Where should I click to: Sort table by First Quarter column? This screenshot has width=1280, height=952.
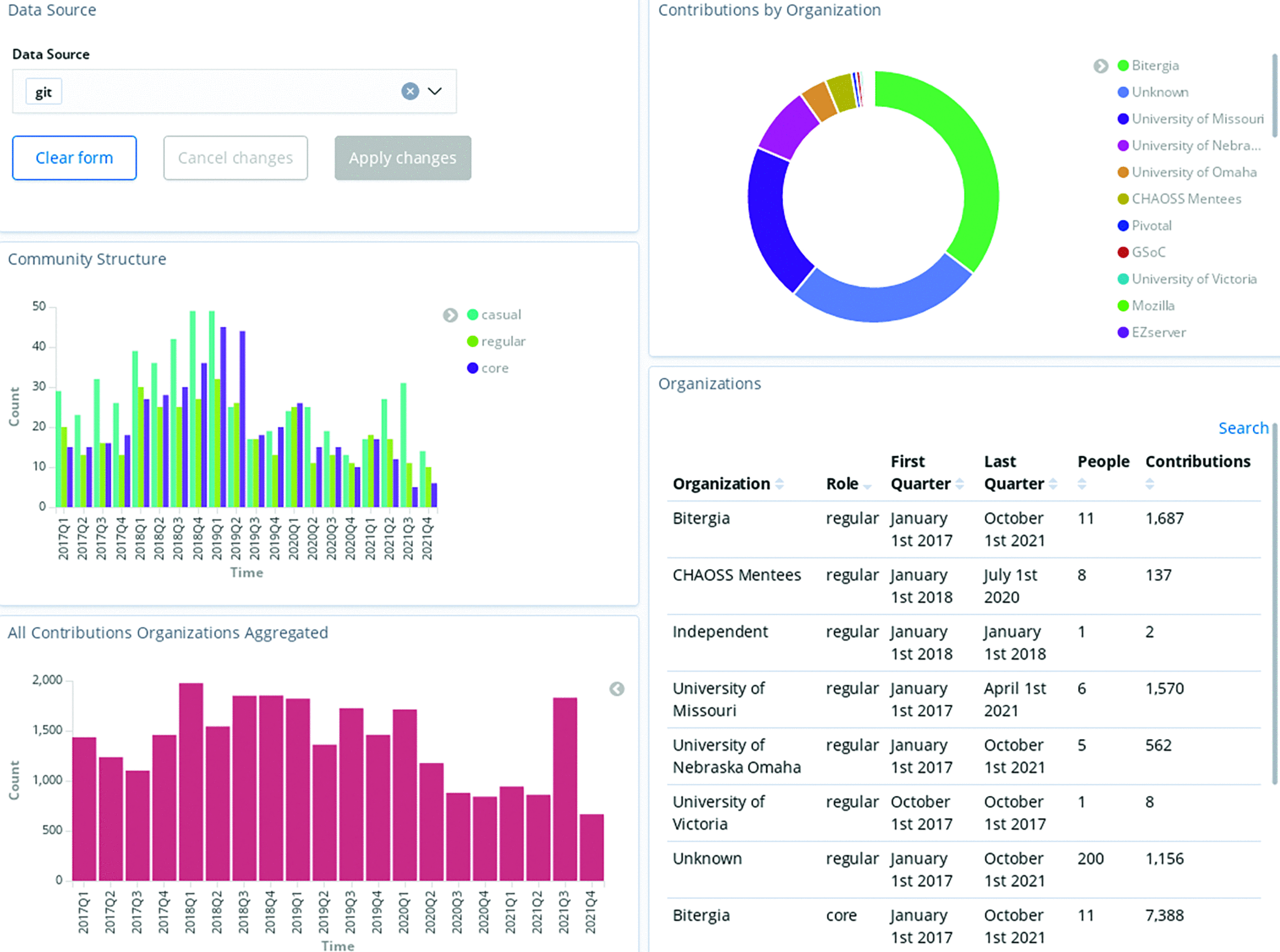pyautogui.click(x=960, y=484)
